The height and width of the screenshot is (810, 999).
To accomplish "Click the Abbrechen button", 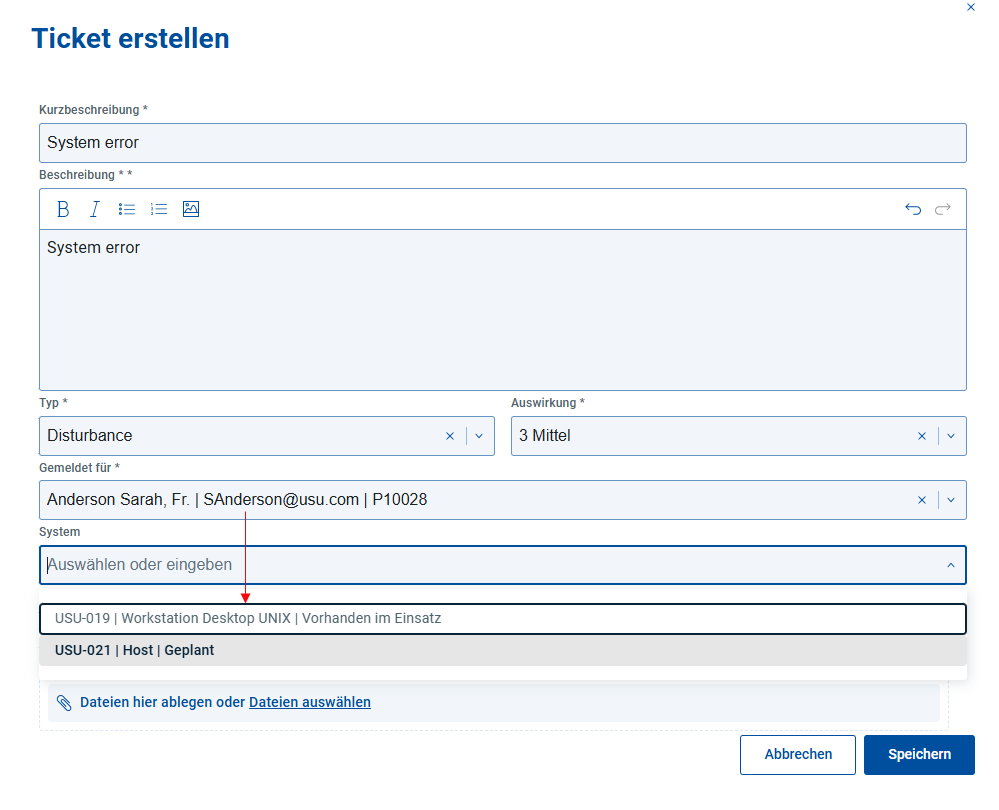I will [x=798, y=755].
